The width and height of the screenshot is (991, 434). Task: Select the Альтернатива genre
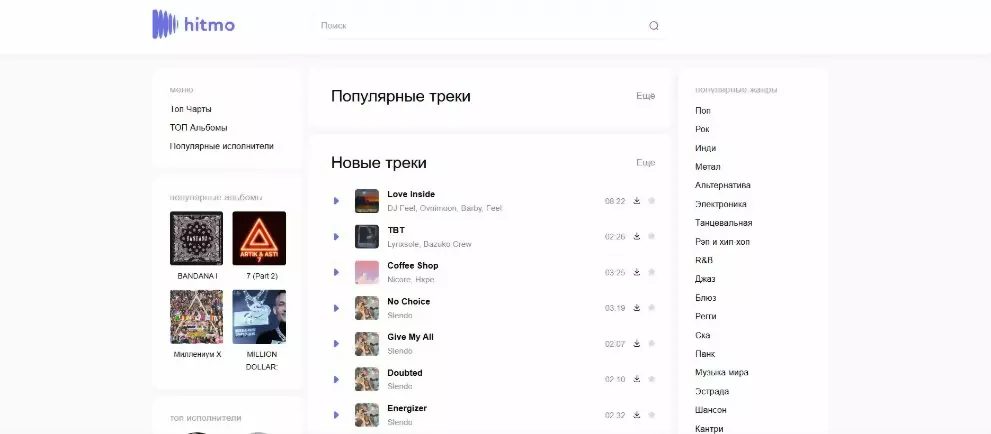[723, 185]
